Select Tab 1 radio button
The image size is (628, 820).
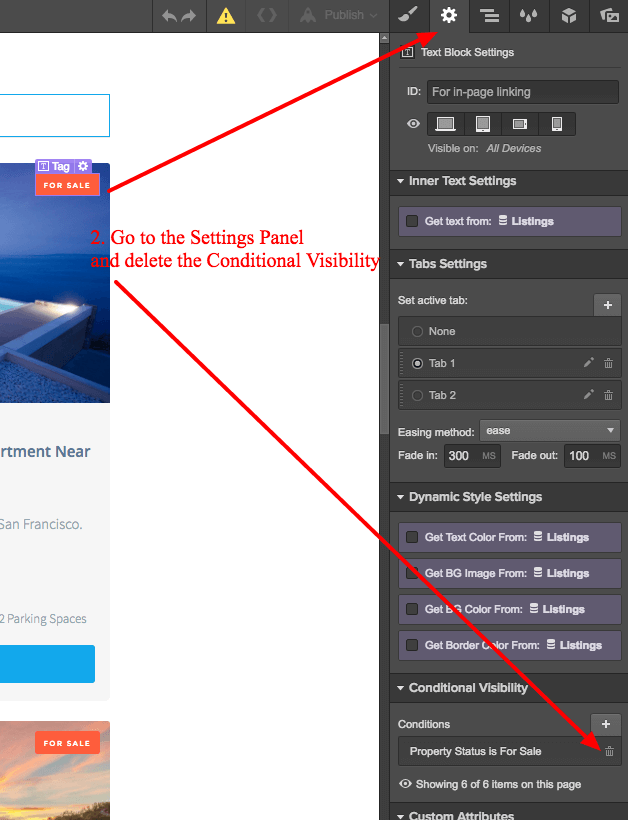(417, 363)
